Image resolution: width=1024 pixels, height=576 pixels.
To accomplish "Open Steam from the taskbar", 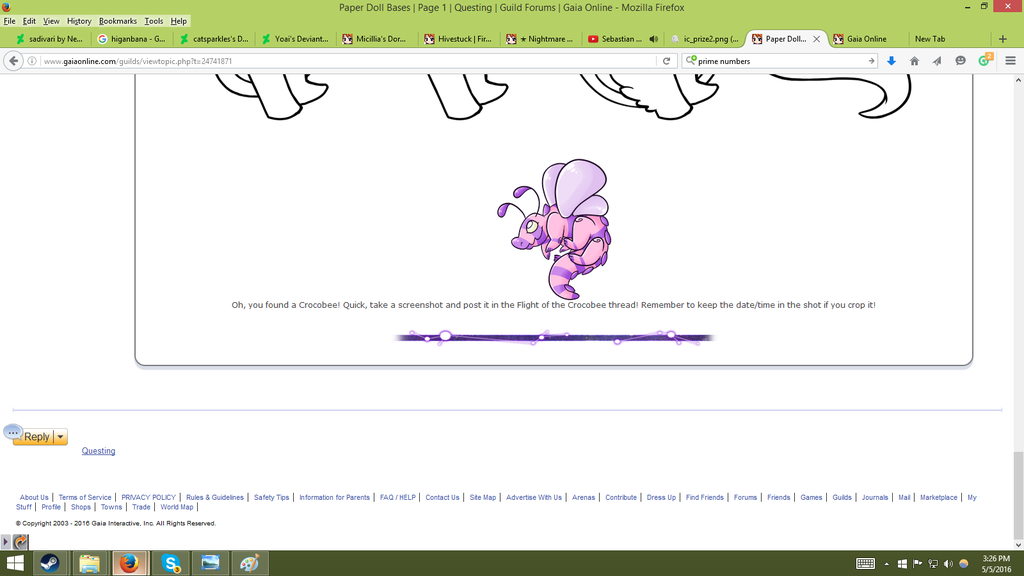I will click(50, 563).
